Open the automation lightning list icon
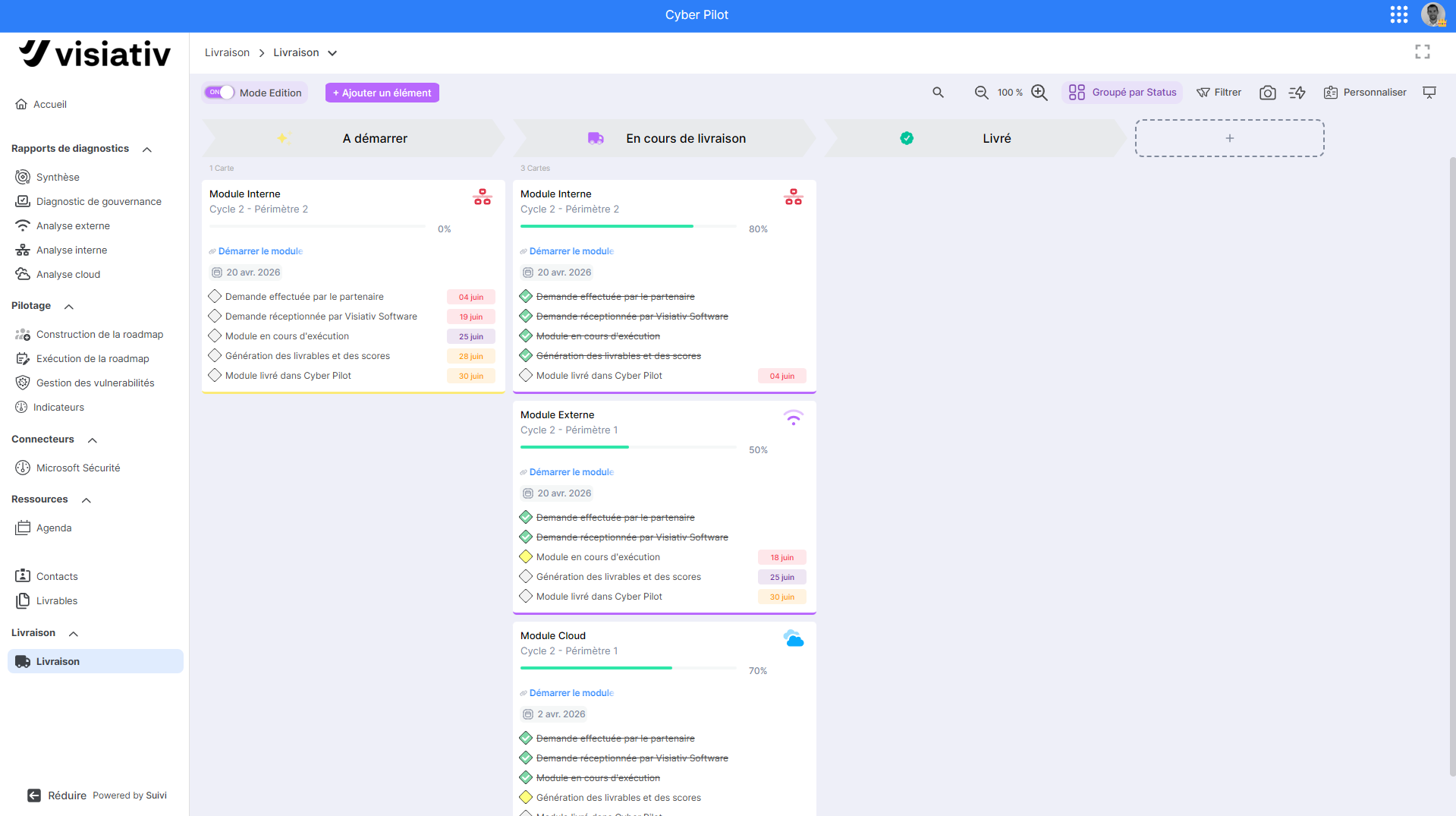The height and width of the screenshot is (816, 1456). click(x=1297, y=93)
